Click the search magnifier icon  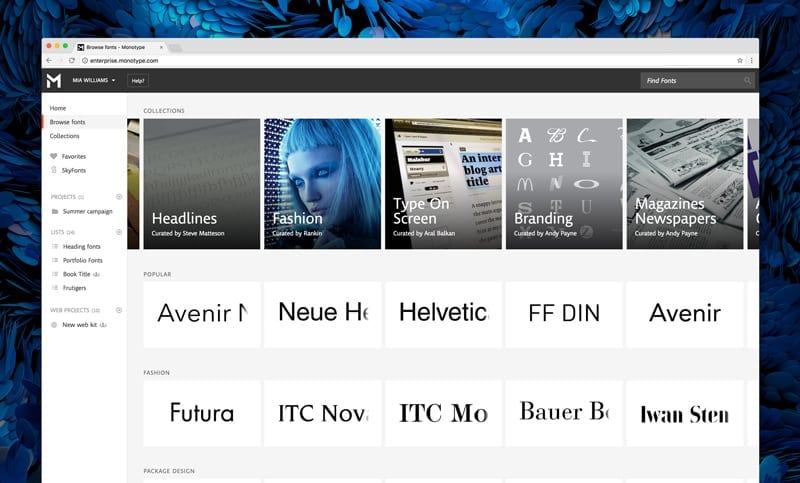[747, 81]
